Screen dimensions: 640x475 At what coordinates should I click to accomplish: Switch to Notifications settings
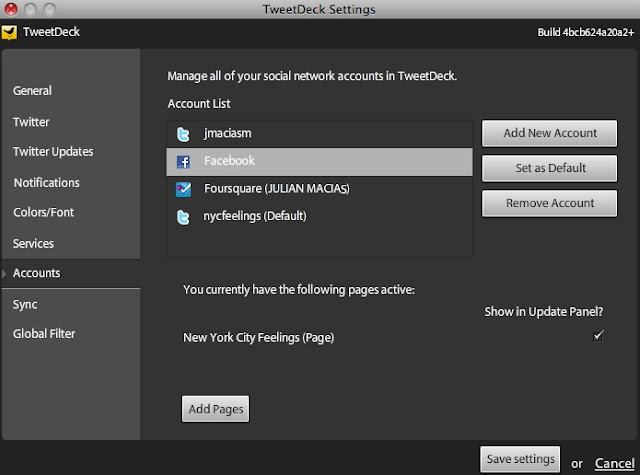coord(47,182)
